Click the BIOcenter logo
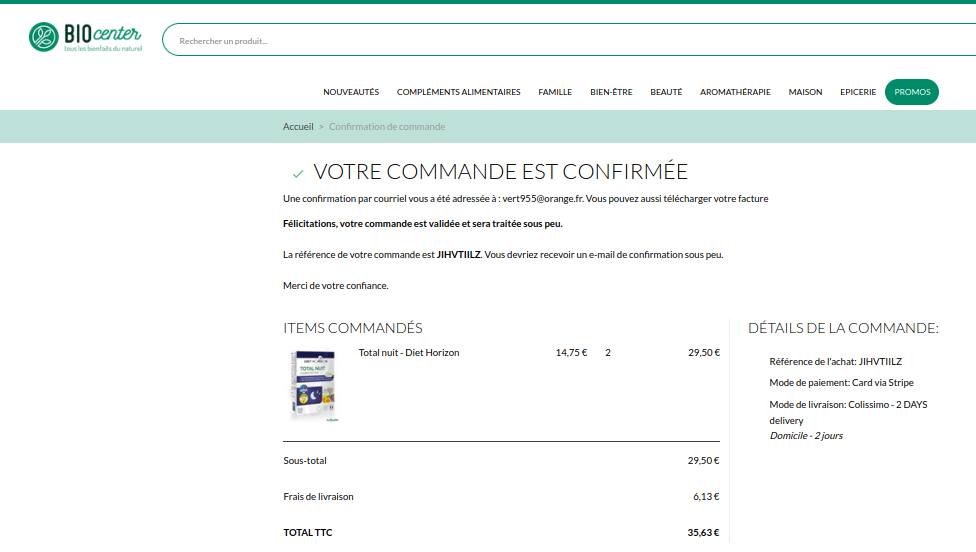Viewport: 976px width, 552px height. click(85, 37)
